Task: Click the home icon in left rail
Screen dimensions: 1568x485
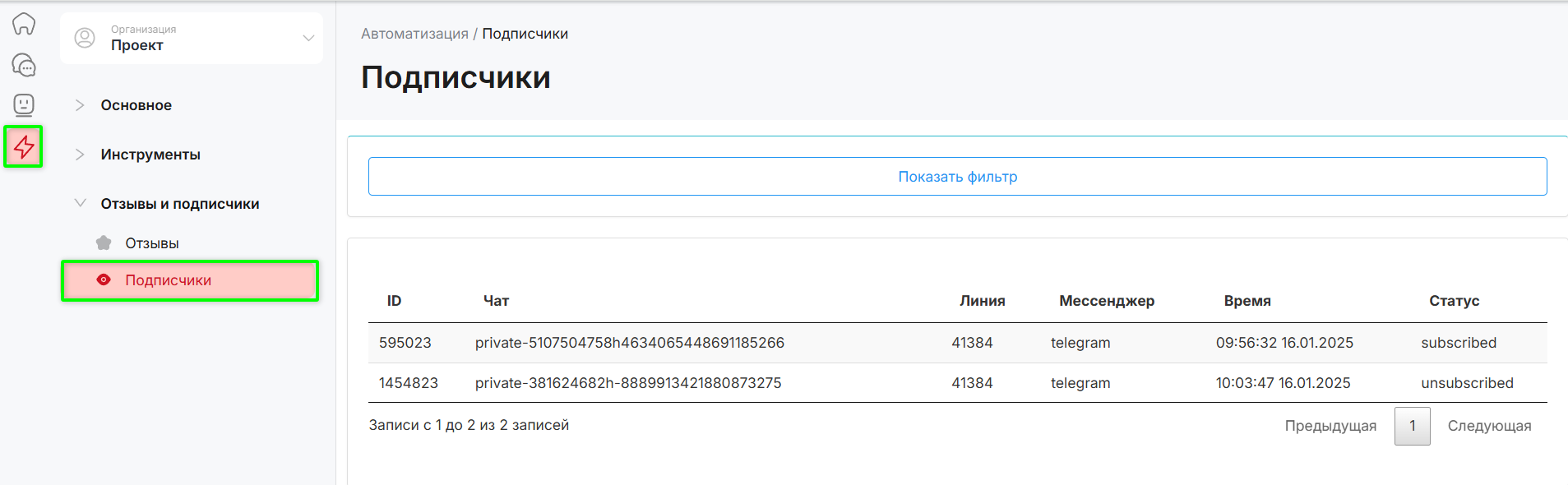Action: 24,24
